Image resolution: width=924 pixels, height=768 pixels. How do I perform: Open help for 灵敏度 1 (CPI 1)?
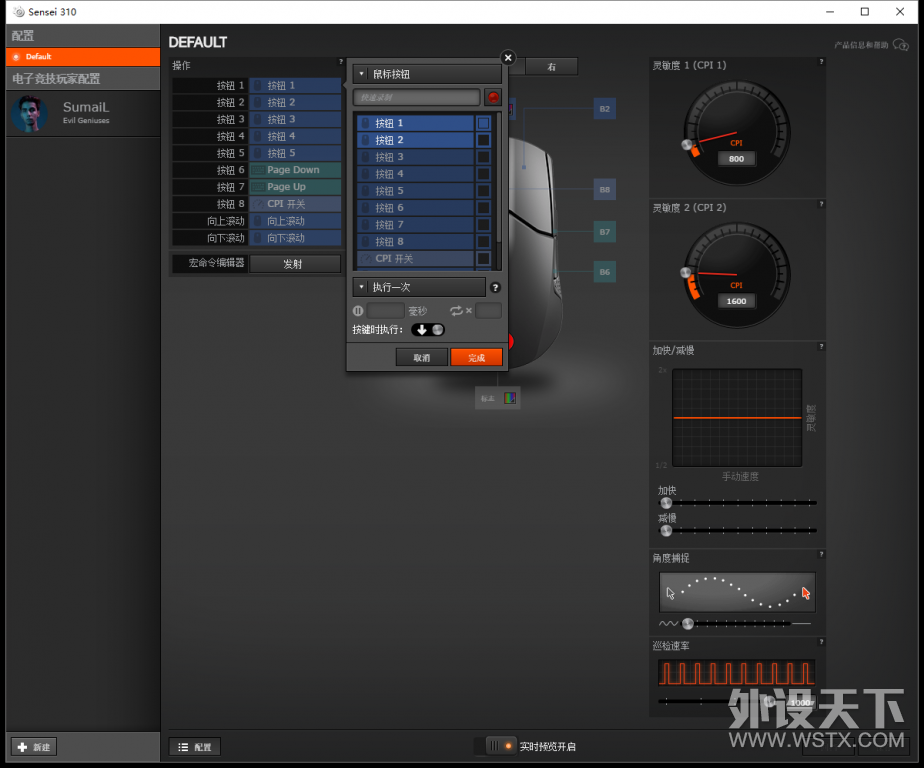[x=821, y=61]
